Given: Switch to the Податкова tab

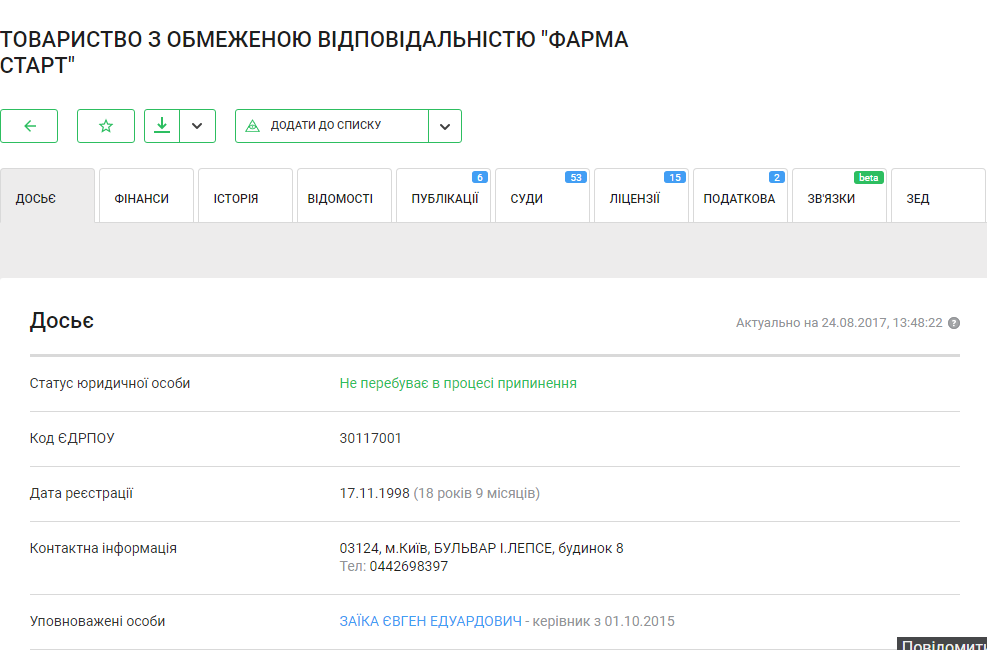Looking at the screenshot, I should (740, 198).
